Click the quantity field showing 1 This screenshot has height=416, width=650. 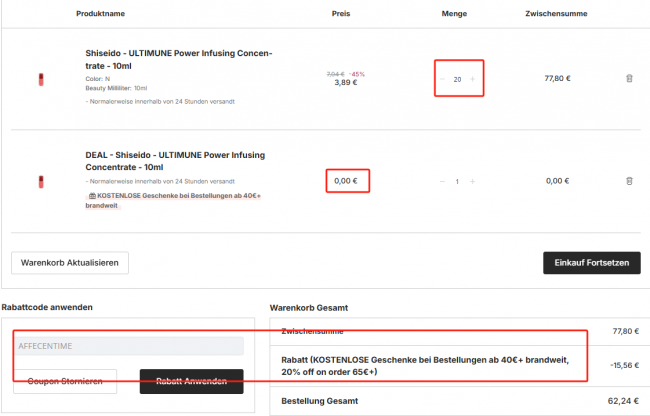coord(457,181)
